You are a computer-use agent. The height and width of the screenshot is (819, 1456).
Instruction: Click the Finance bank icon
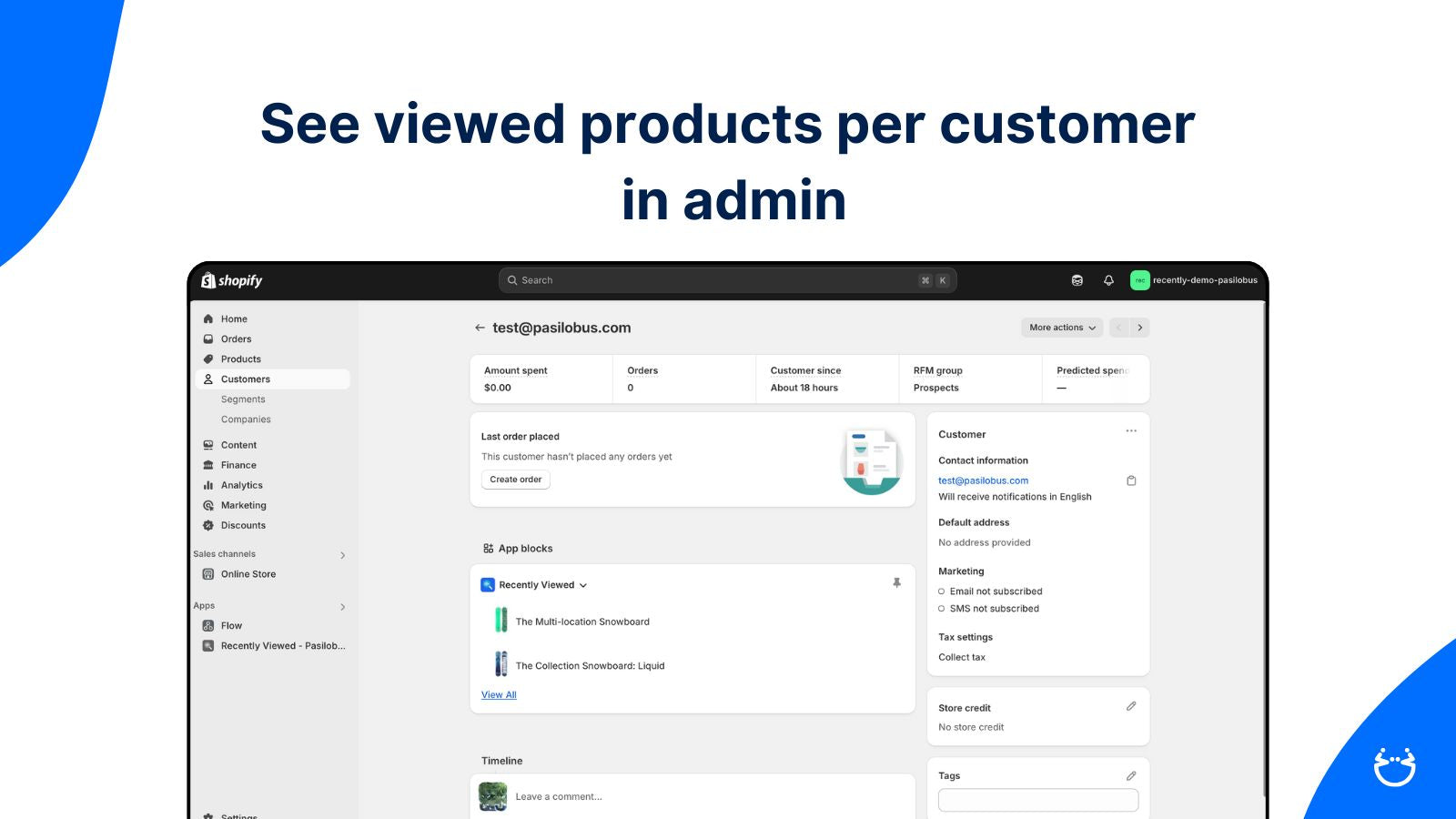208,465
